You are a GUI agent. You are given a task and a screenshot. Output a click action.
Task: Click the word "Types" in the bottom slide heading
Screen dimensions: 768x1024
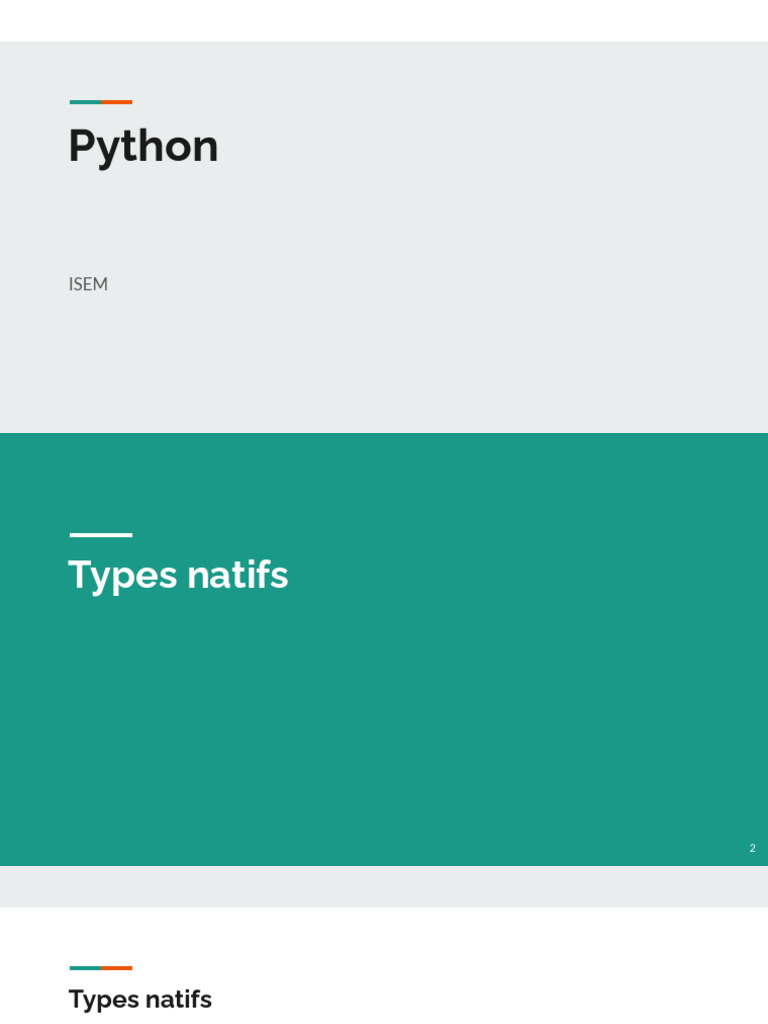click(103, 1000)
